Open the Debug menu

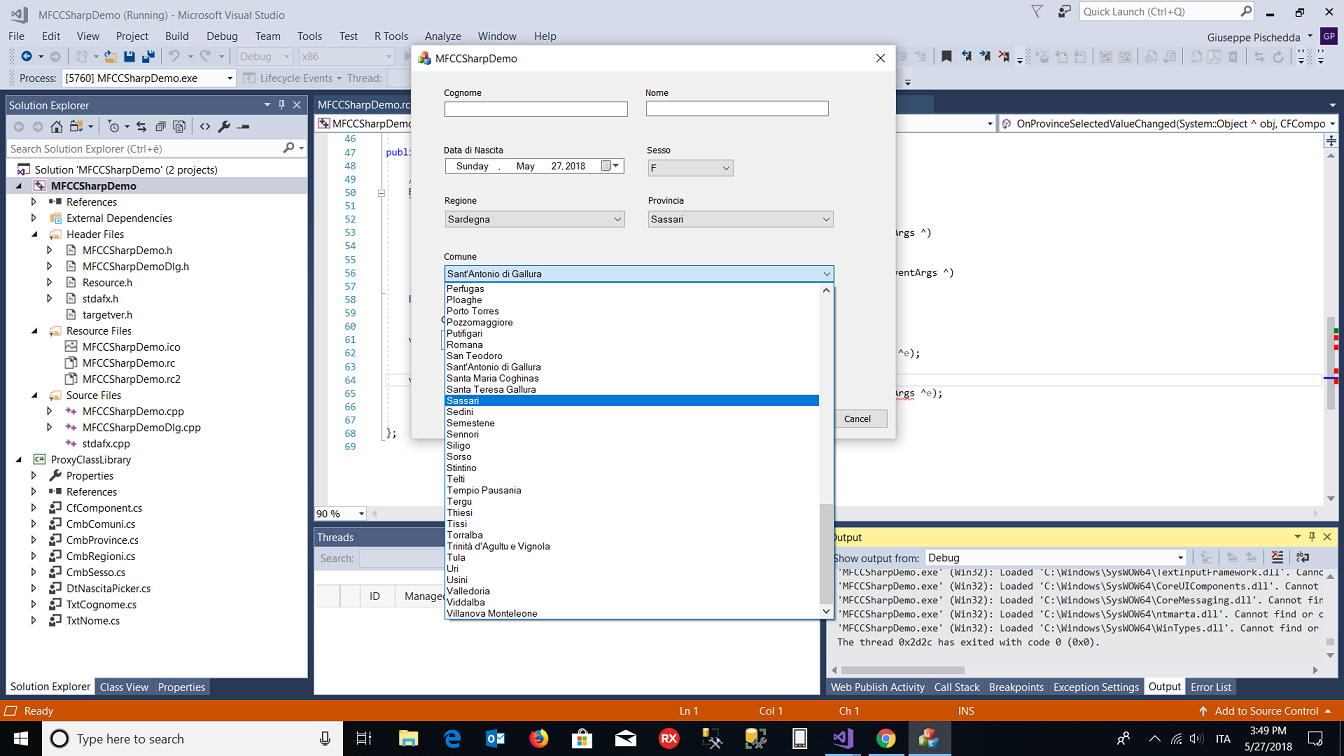coord(222,36)
